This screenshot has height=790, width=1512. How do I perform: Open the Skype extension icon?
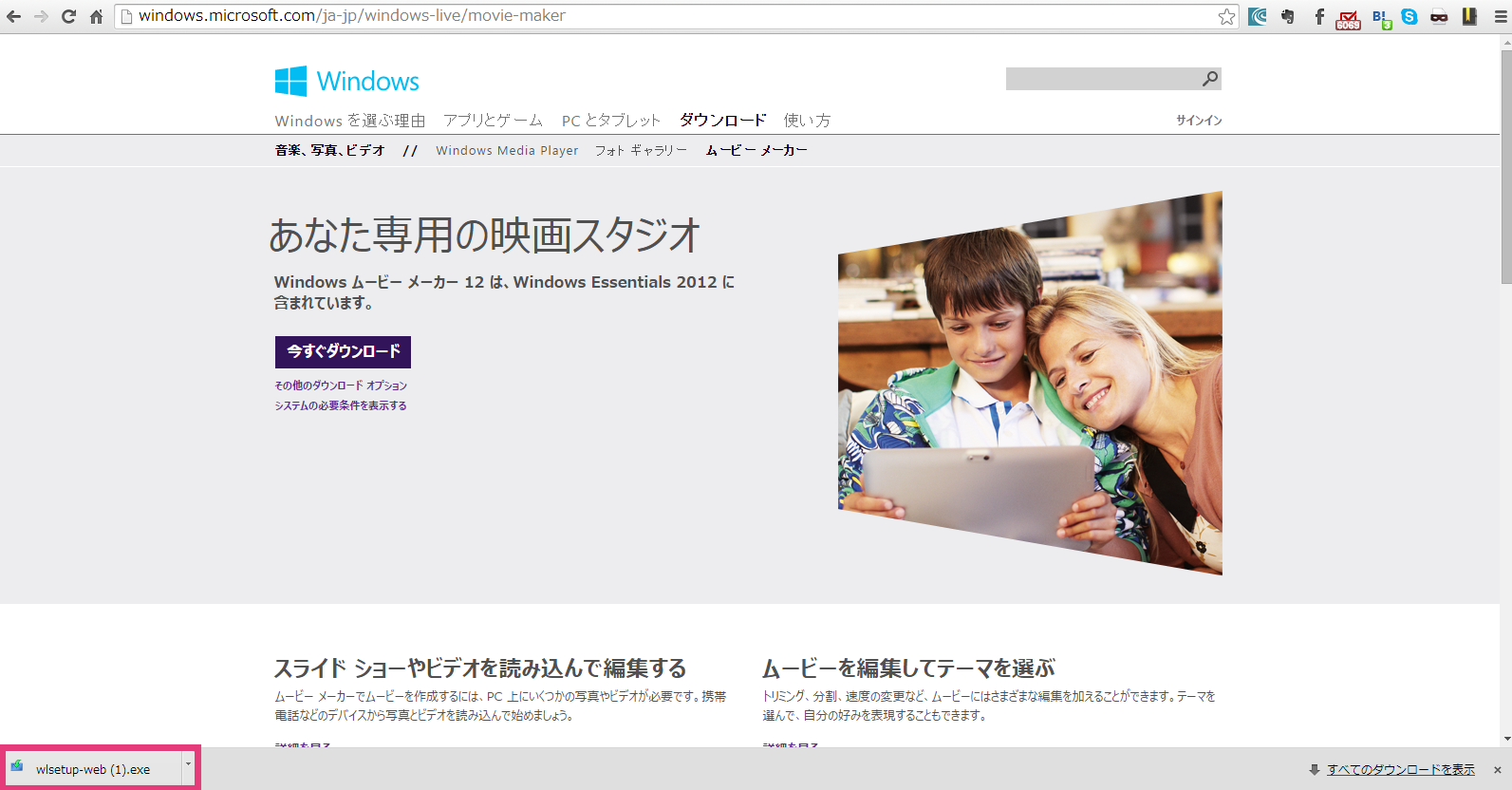(1409, 16)
